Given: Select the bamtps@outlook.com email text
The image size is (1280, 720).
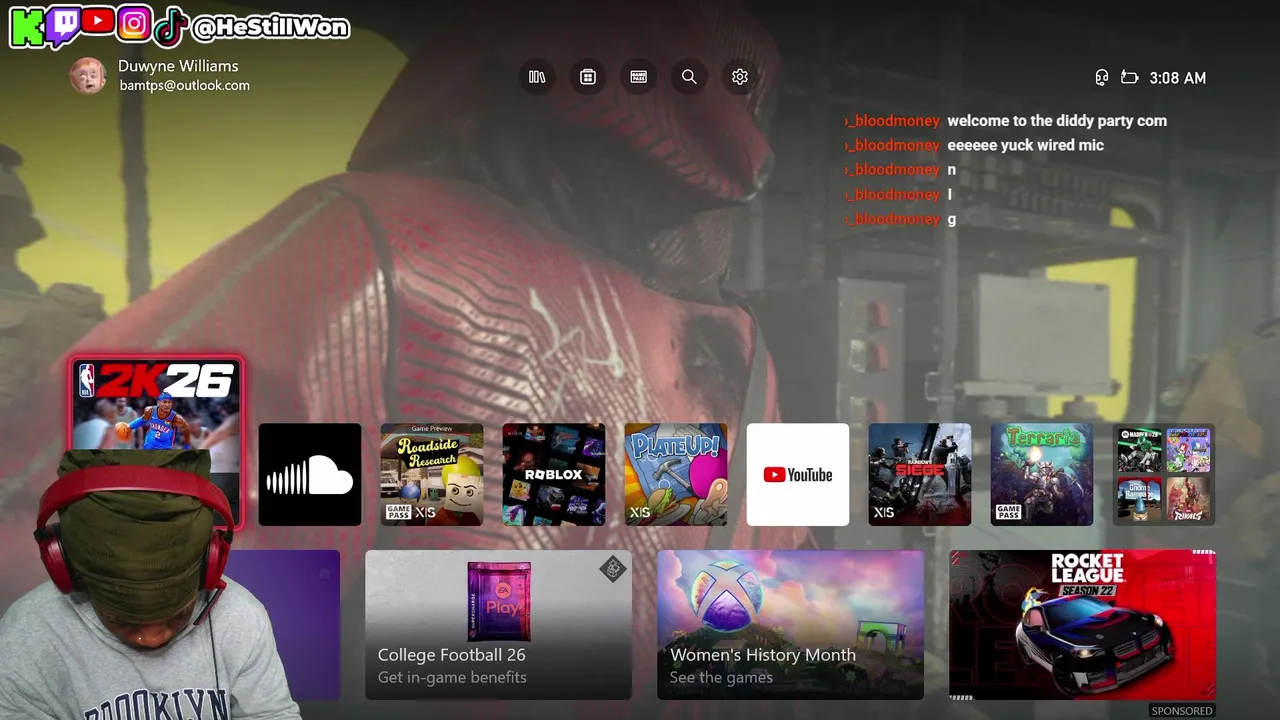Looking at the screenshot, I should click(x=185, y=86).
